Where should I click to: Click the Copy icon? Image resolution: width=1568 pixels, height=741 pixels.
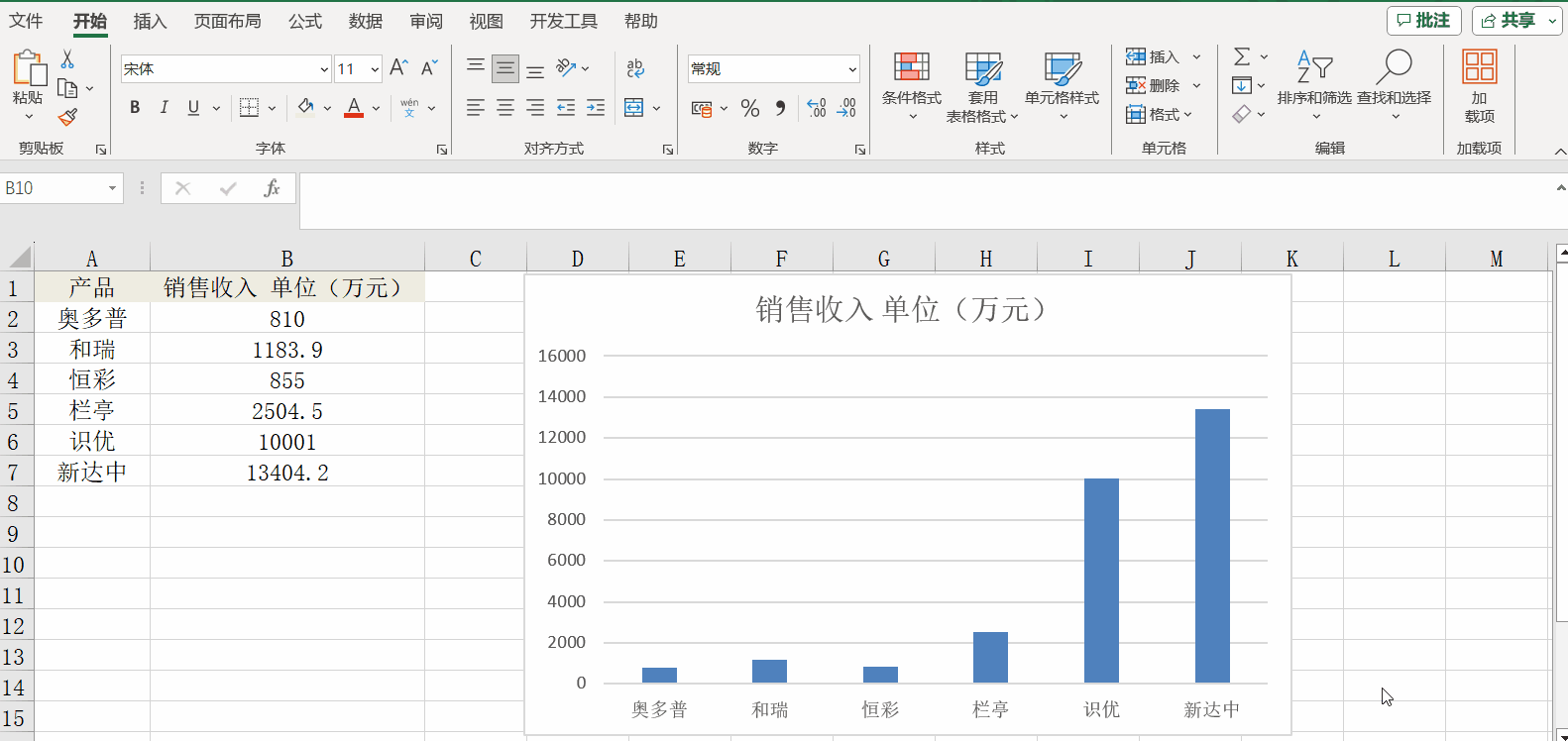[67, 88]
